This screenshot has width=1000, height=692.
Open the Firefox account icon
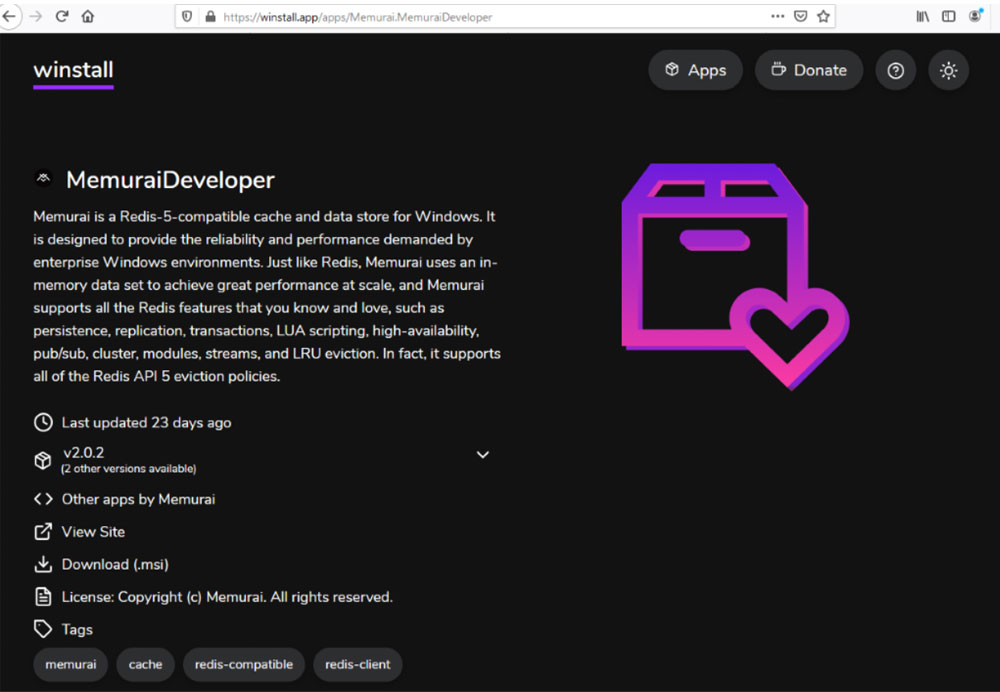pos(975,16)
